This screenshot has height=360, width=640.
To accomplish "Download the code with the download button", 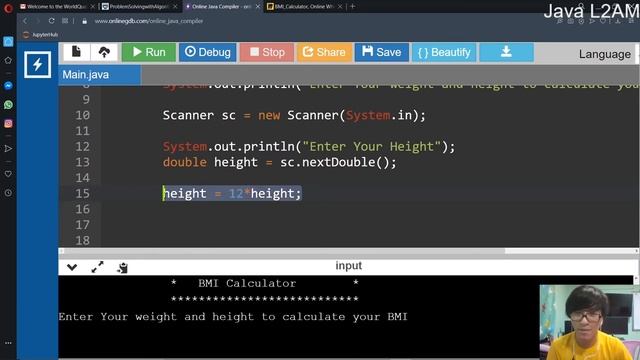I will (506, 52).
